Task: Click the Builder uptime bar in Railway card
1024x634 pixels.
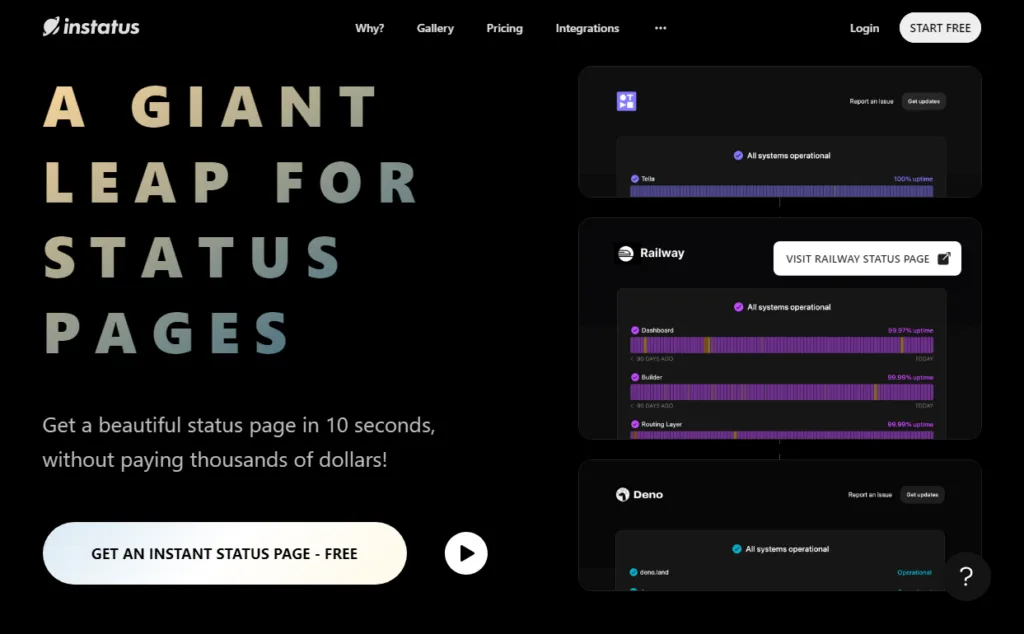Action: (782, 392)
